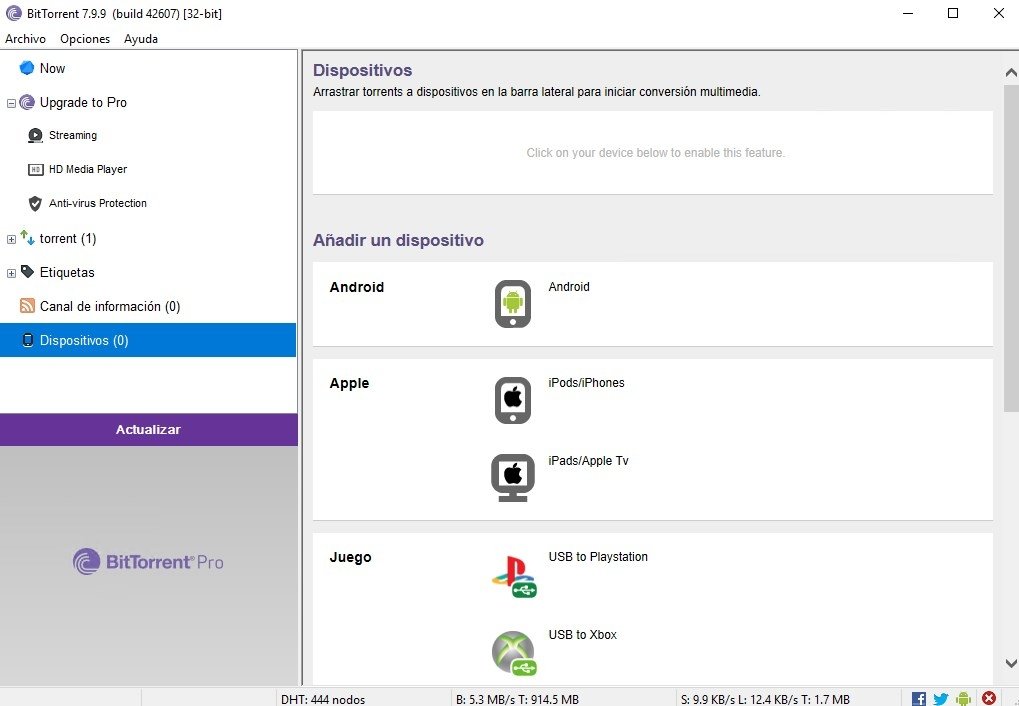Viewport: 1019px width, 706px height.
Task: Click the torrent up-down arrows icon
Action: point(27,237)
